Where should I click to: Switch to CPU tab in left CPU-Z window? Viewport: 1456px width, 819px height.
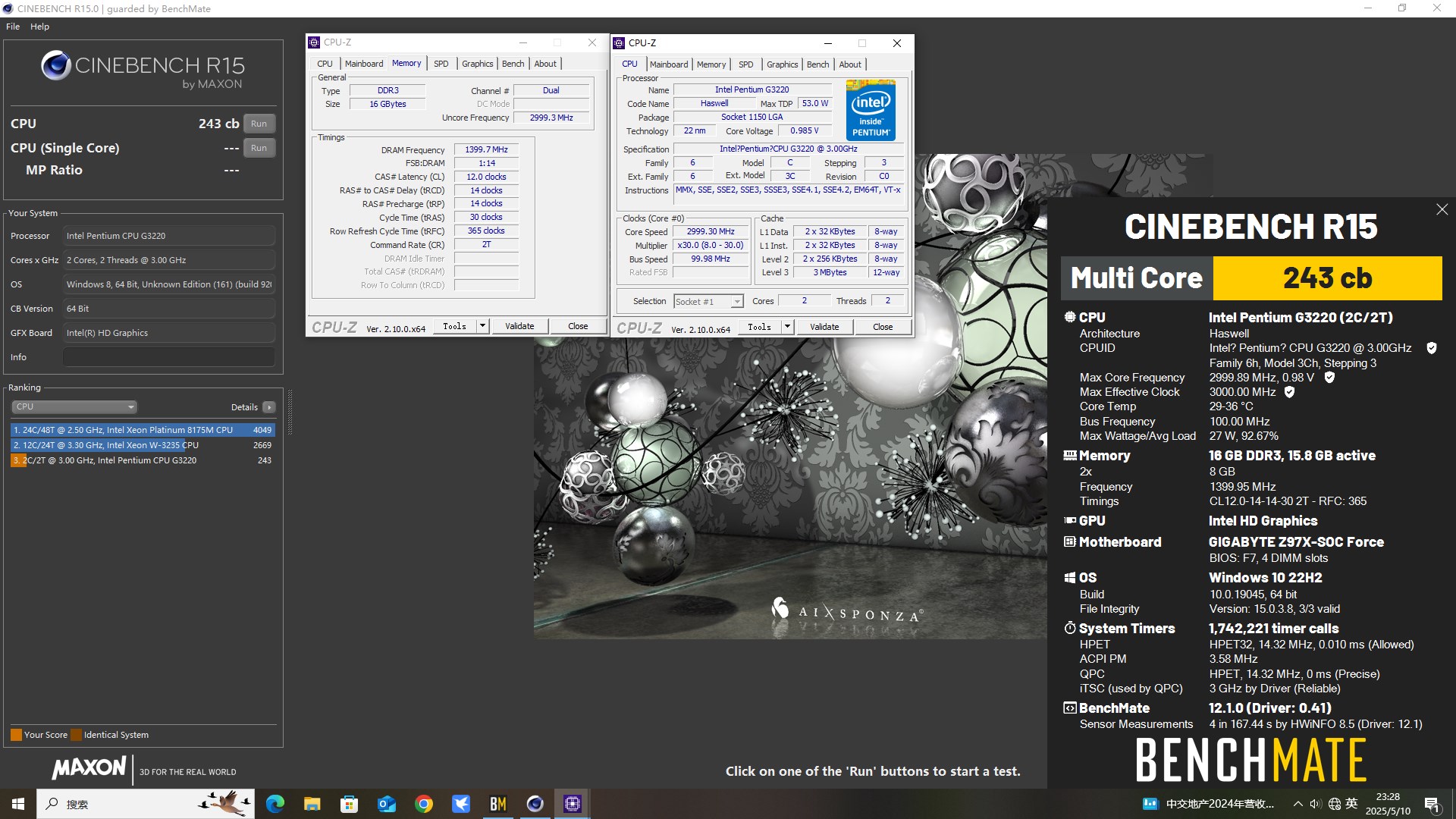coord(325,64)
